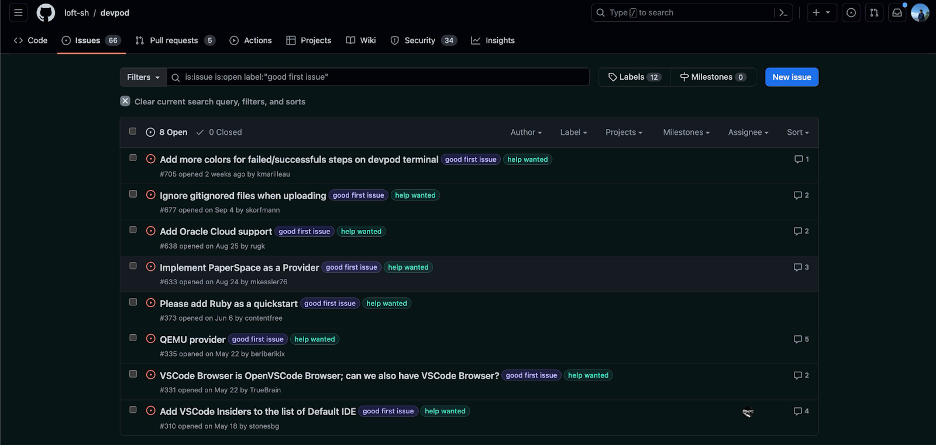Open the command palette icon in search bar

783,13
